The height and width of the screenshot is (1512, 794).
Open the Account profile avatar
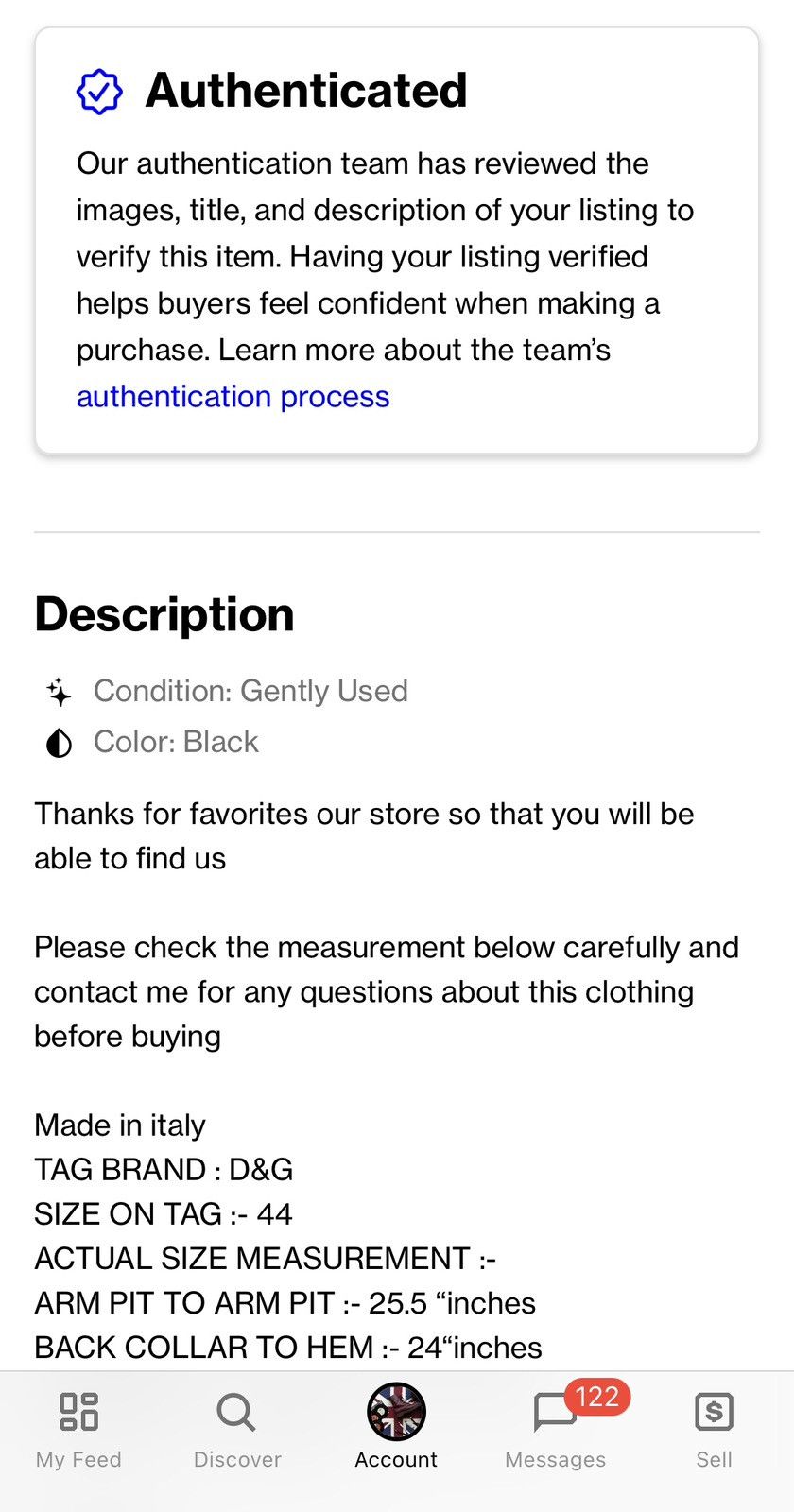click(x=396, y=1411)
